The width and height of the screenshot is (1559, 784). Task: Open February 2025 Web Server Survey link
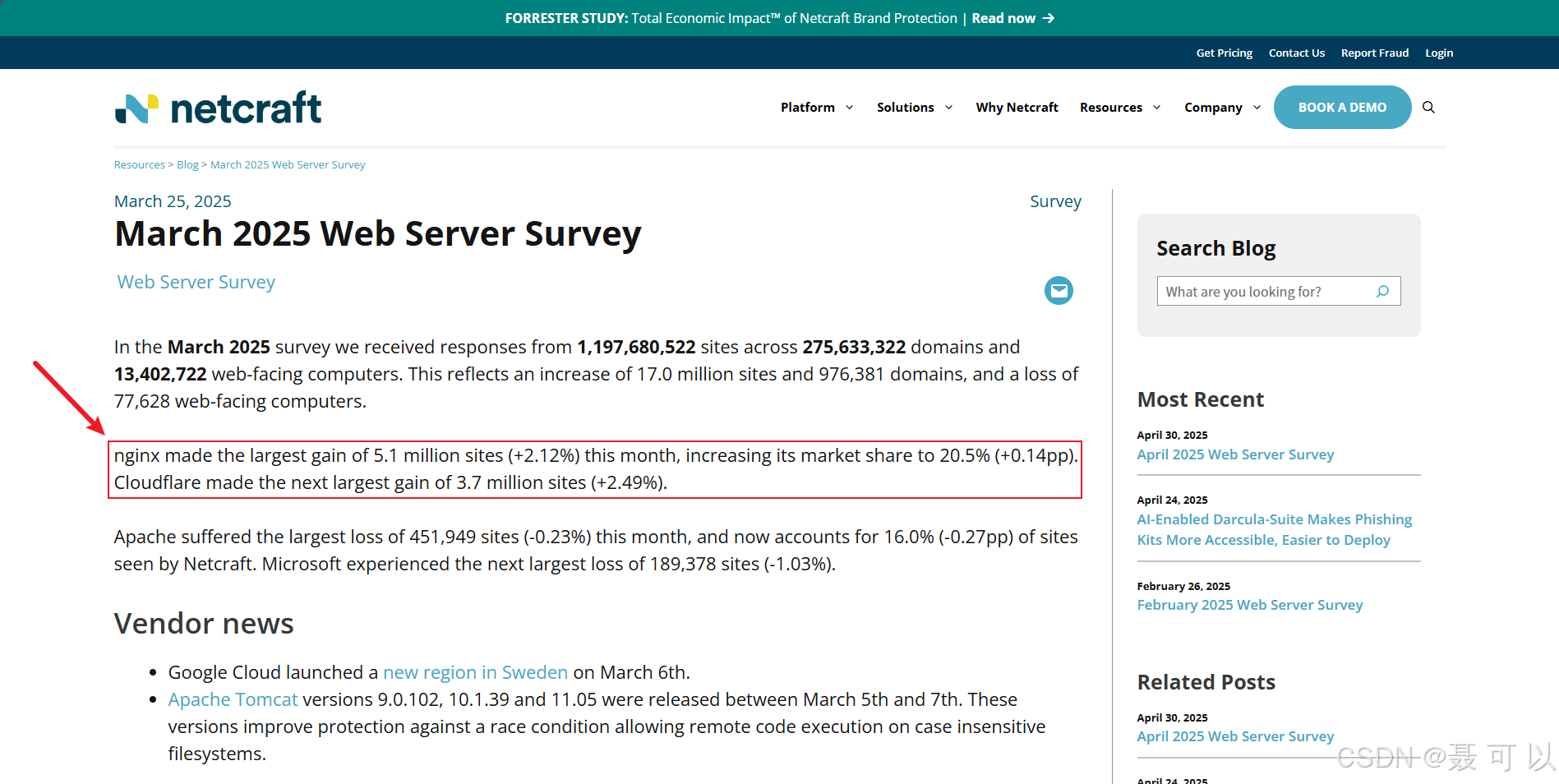(x=1250, y=605)
